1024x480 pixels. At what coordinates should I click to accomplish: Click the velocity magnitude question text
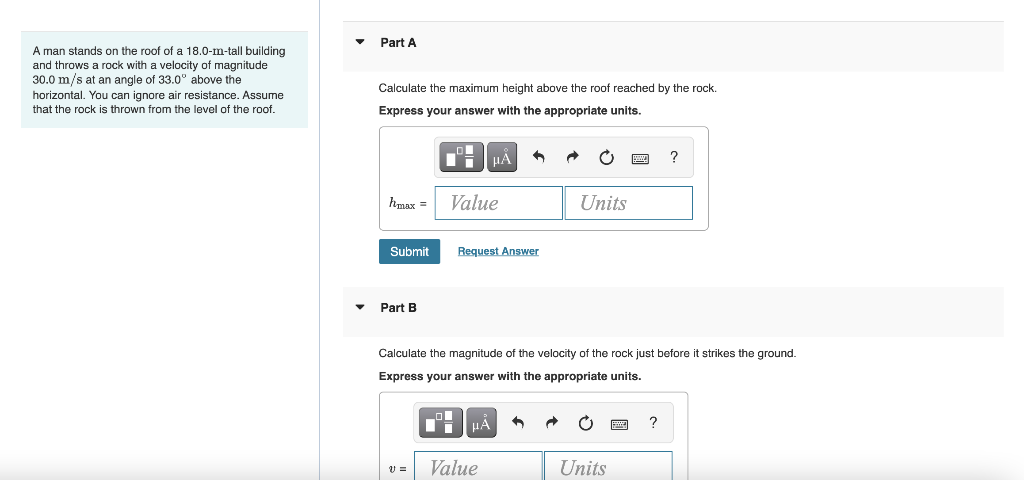click(588, 353)
